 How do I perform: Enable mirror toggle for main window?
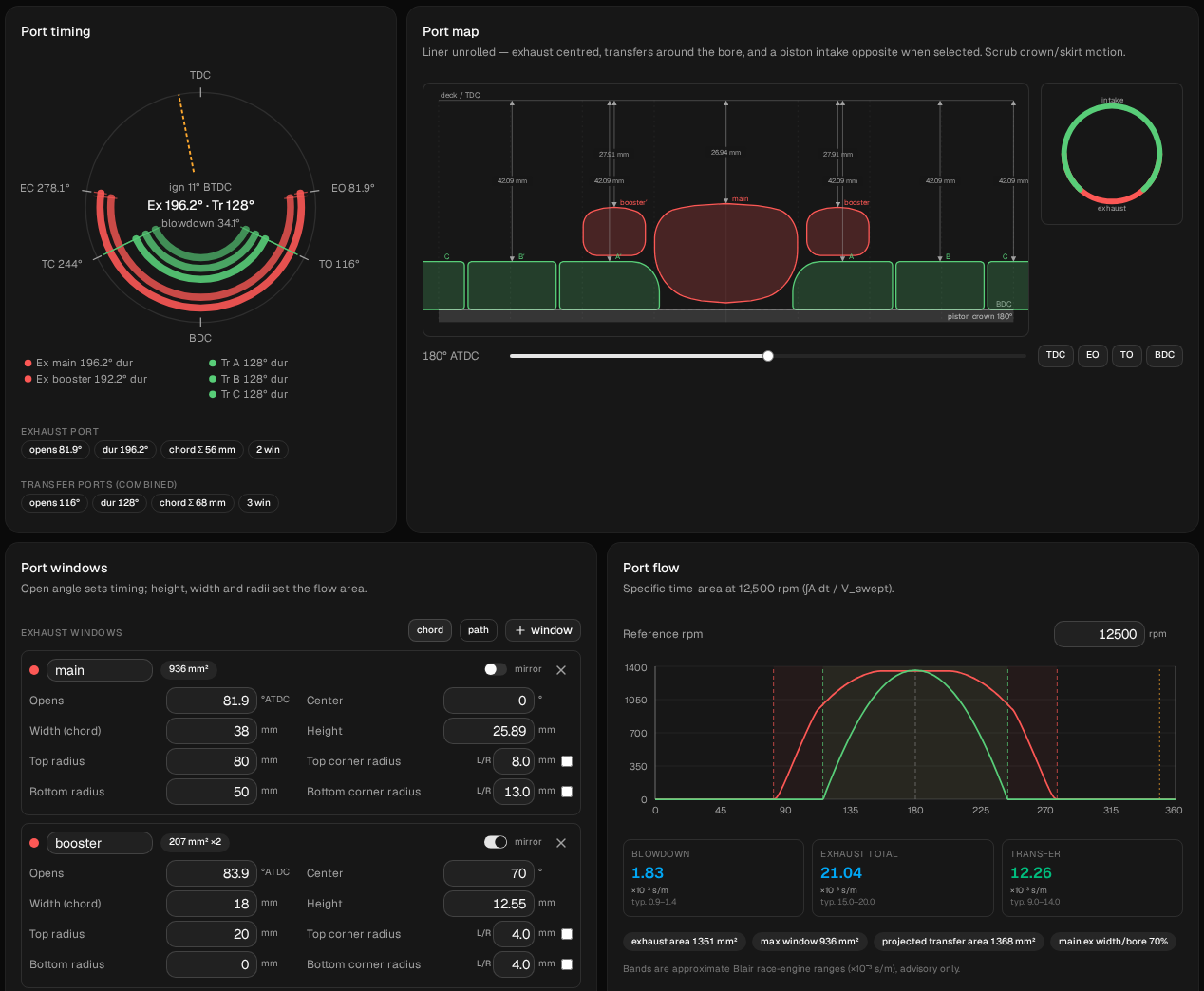tap(495, 669)
